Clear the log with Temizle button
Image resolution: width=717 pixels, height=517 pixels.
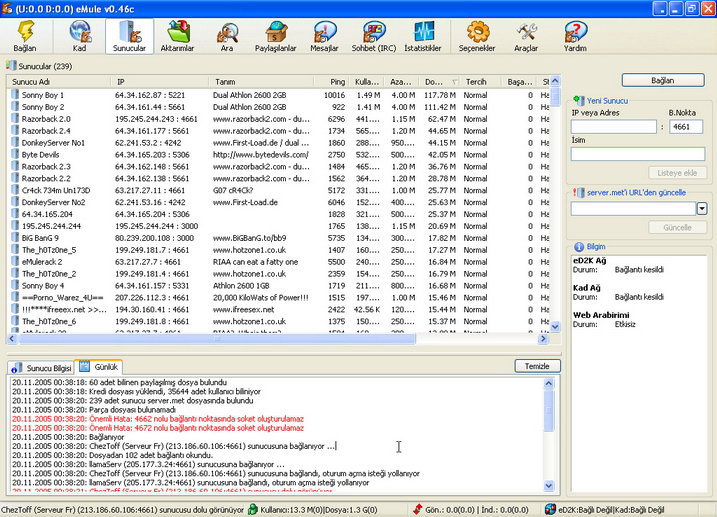coord(537,366)
